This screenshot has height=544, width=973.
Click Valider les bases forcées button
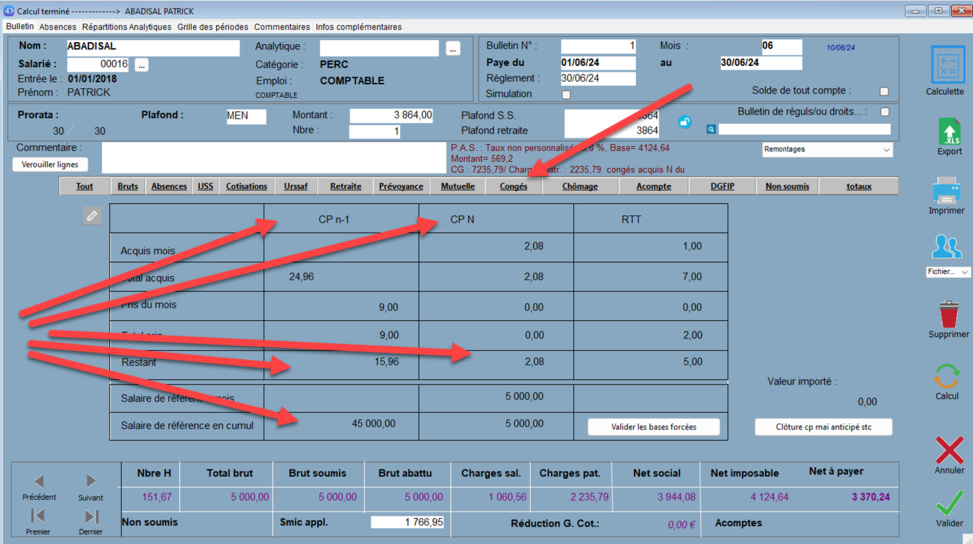click(654, 427)
